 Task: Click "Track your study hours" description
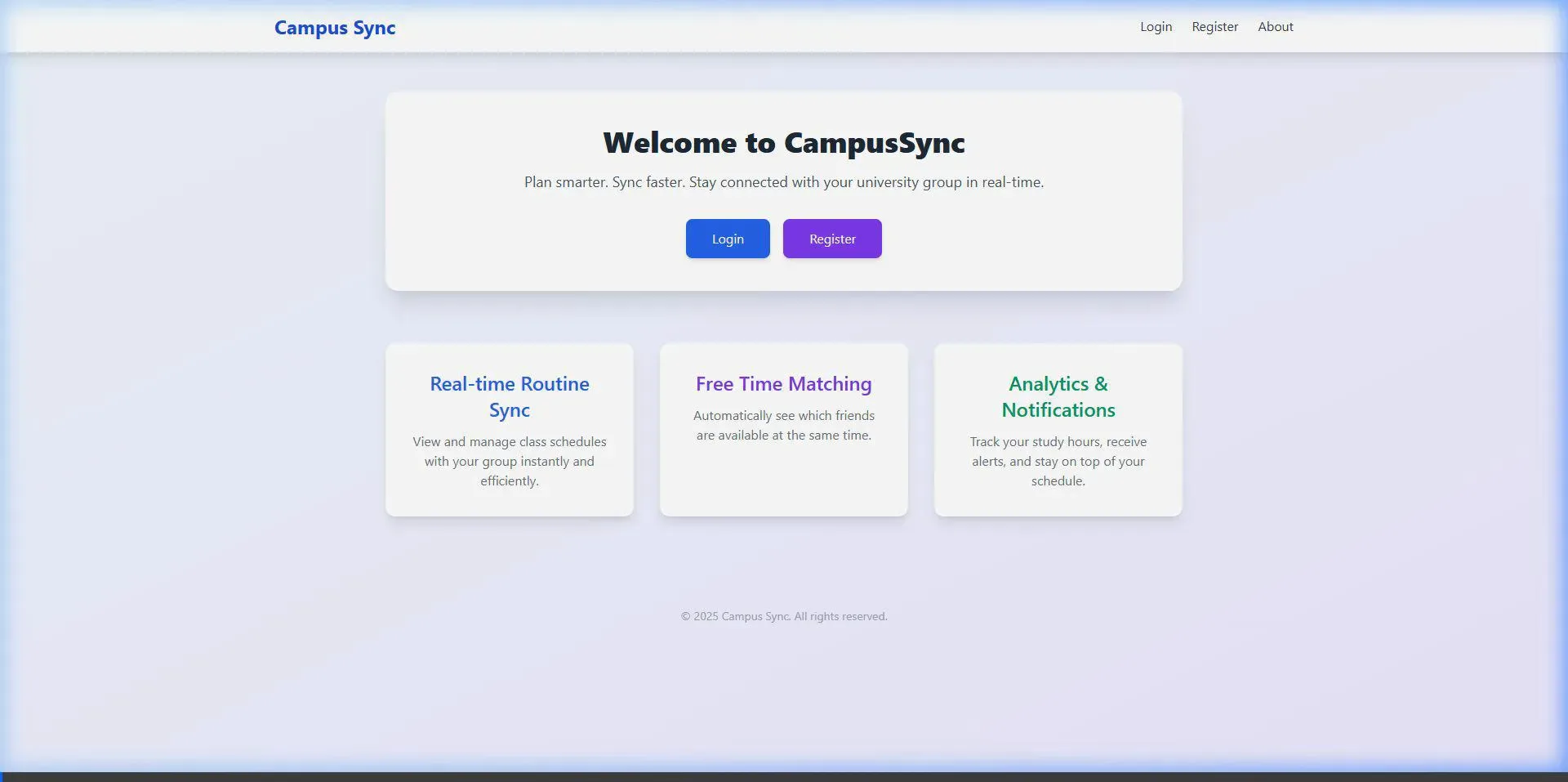click(x=1058, y=461)
